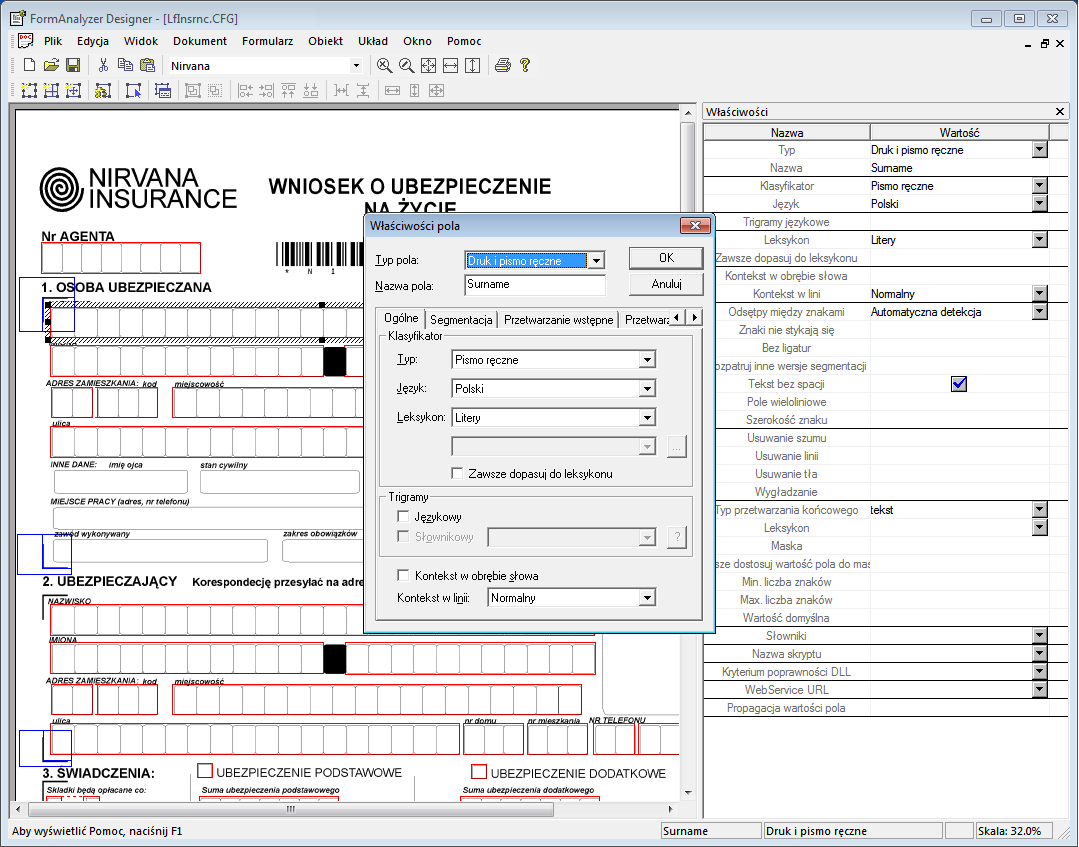This screenshot has height=847, width=1079.
Task: Click the Fit to Width icon
Action: click(449, 65)
